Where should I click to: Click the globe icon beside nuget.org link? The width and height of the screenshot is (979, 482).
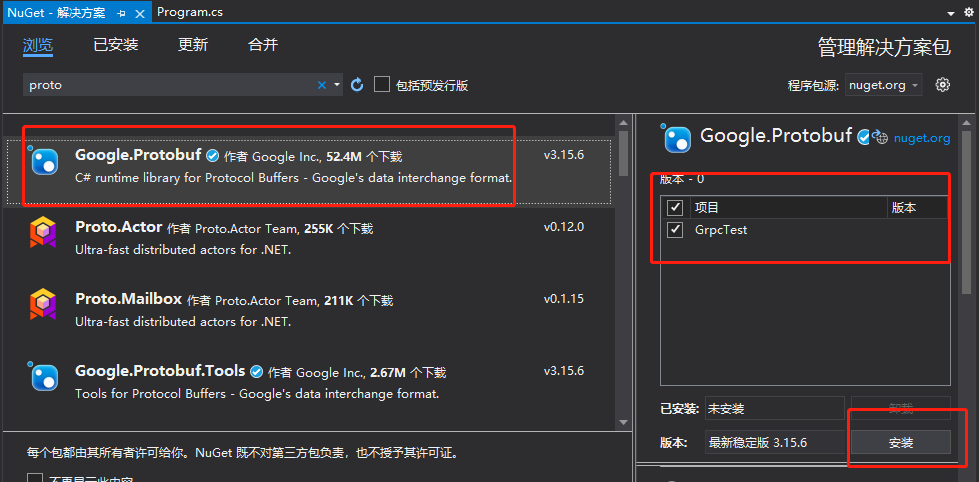880,137
